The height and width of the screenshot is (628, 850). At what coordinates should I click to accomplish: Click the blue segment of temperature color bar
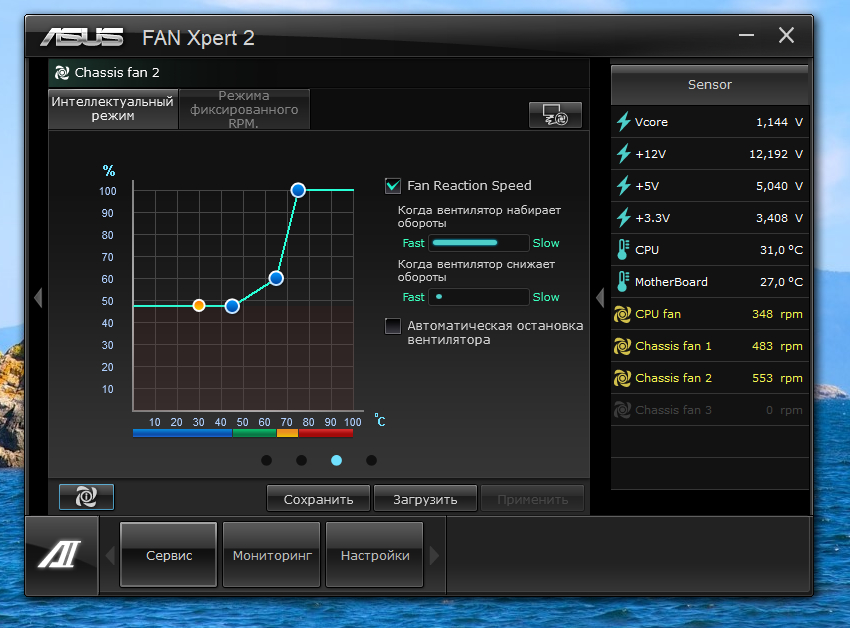tap(183, 433)
